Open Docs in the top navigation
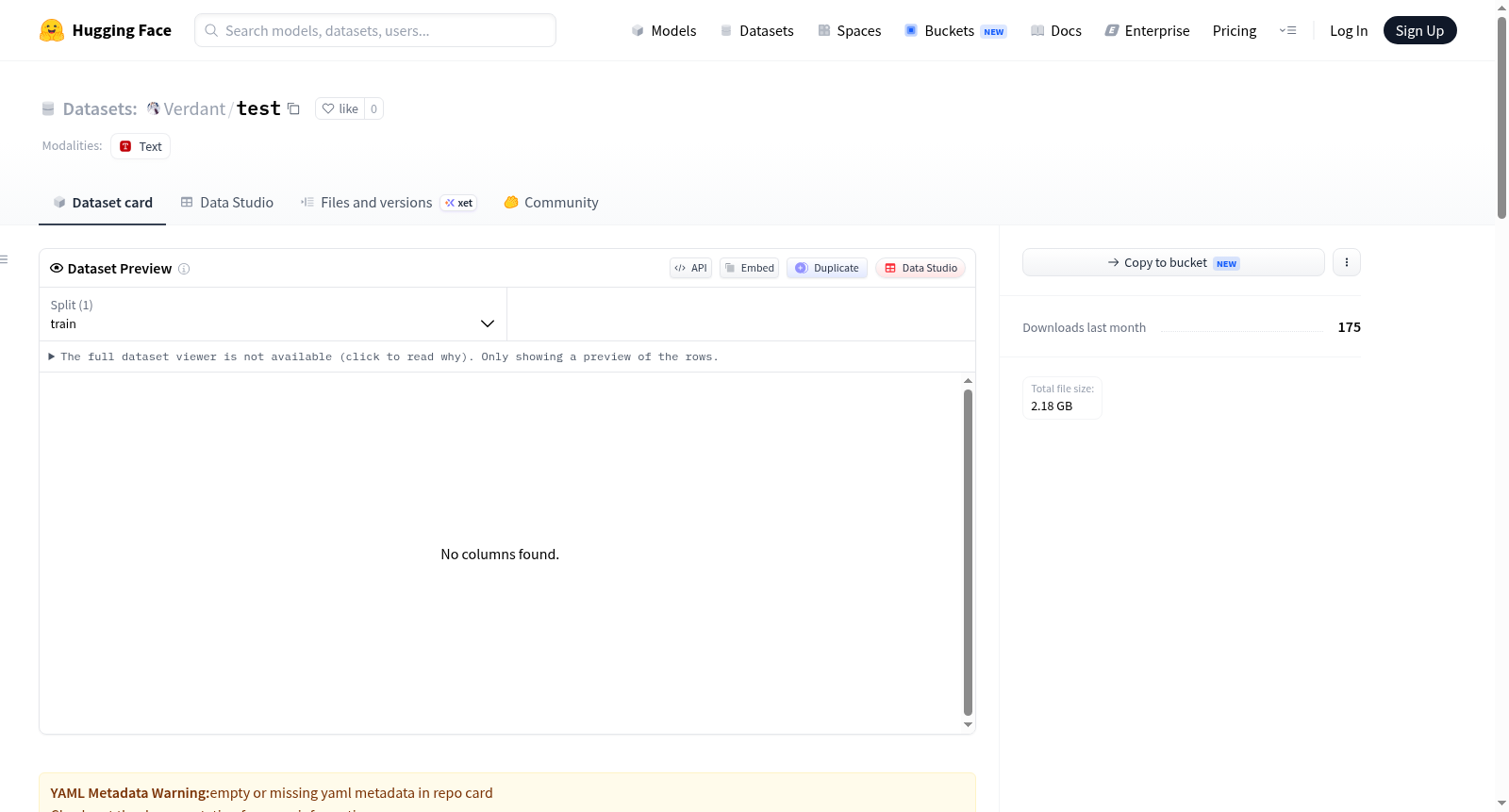Screen dimensions: 1509x812 1056,30
